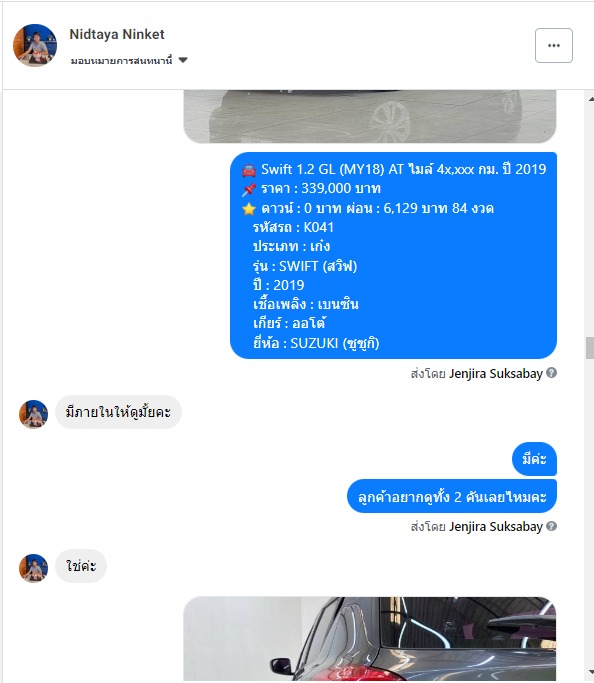Image resolution: width=594 pixels, height=683 pixels.
Task: Click the Nidtaya Ninket name link
Action: 117,34
